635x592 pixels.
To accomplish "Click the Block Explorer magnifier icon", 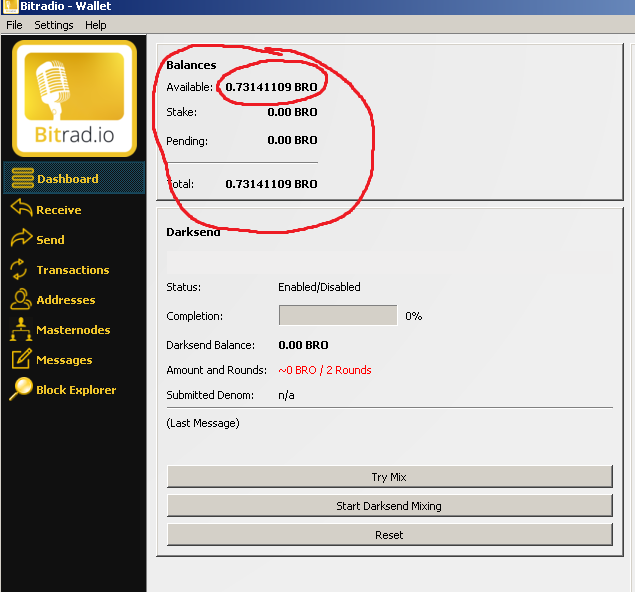I will point(21,389).
